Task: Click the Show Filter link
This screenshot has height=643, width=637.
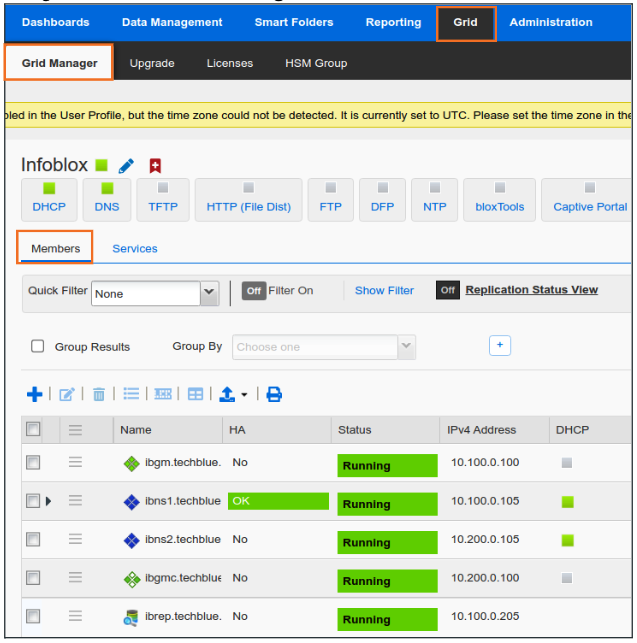Action: coord(384,291)
